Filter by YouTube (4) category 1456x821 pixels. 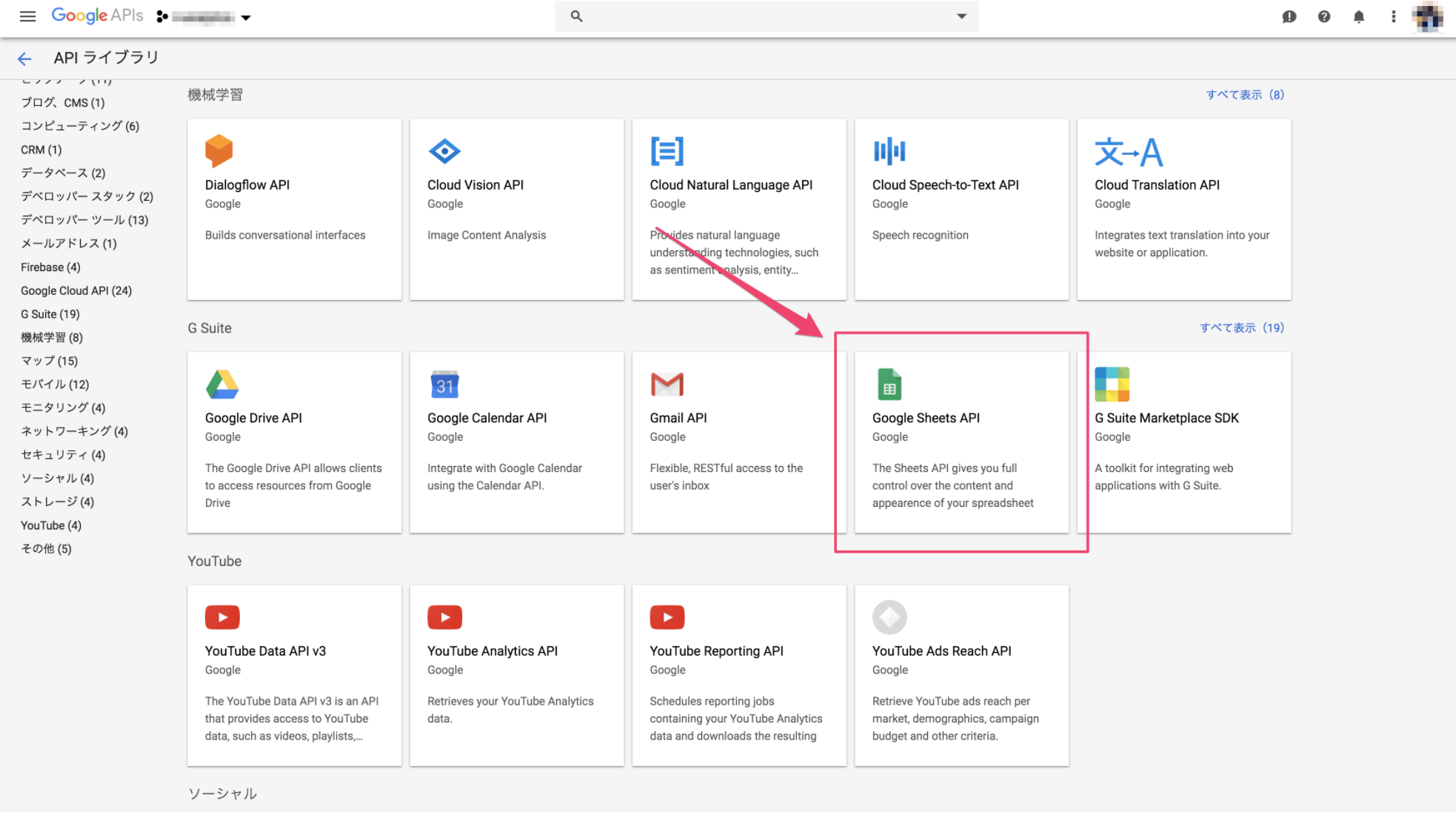coord(51,526)
